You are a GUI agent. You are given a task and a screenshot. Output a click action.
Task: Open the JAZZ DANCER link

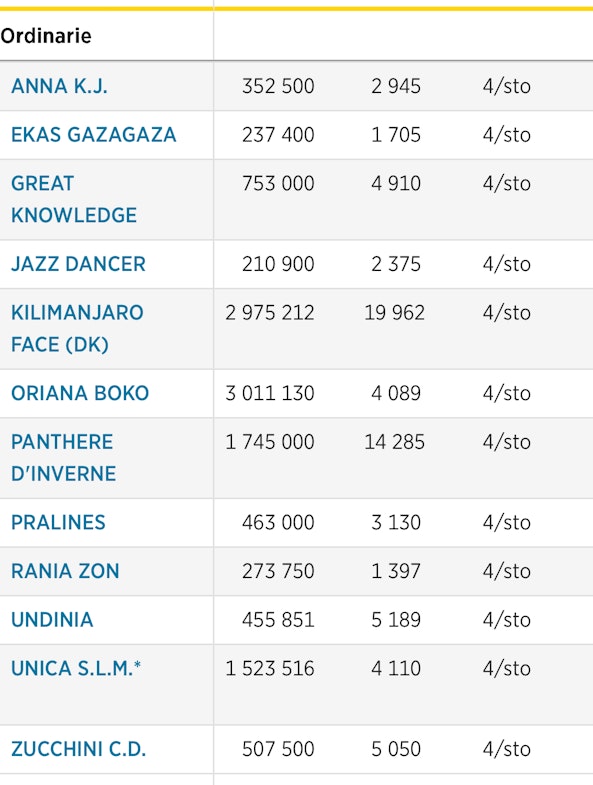click(78, 264)
